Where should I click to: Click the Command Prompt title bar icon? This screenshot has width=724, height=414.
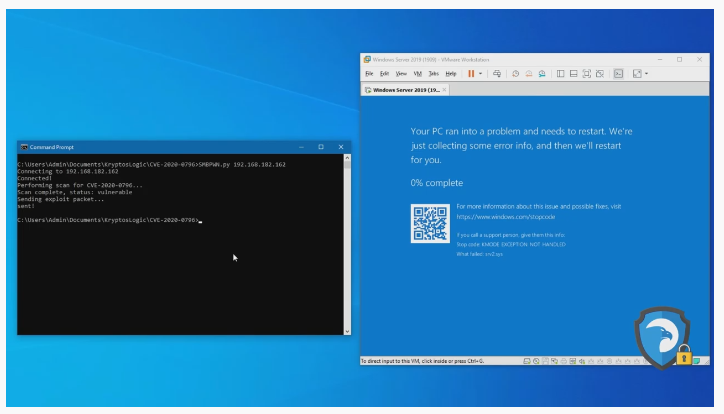(24, 147)
